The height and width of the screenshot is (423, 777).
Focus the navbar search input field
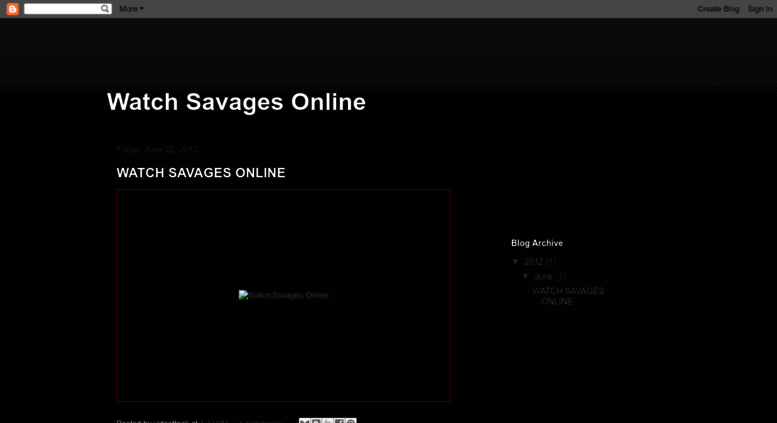coord(62,9)
